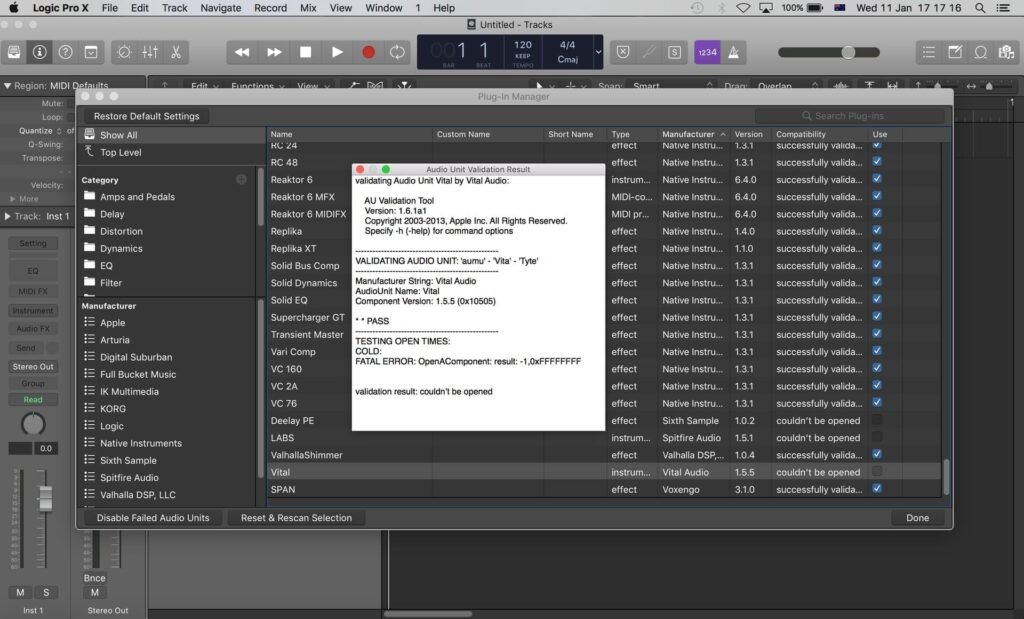
Task: Open the Track menu
Action: pos(174,8)
